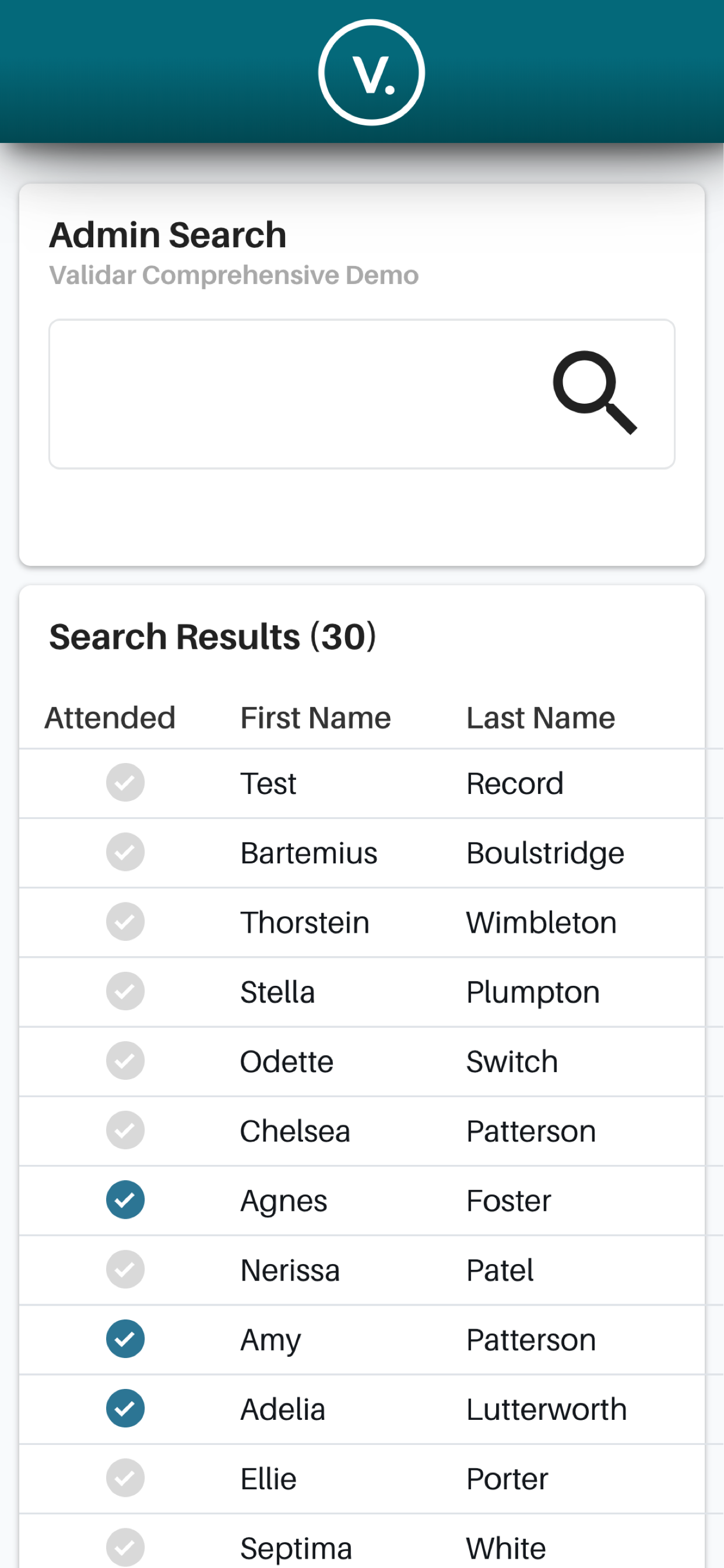Click the attended check icon for Odette
Image resolution: width=724 pixels, height=1568 pixels.
(125, 1060)
